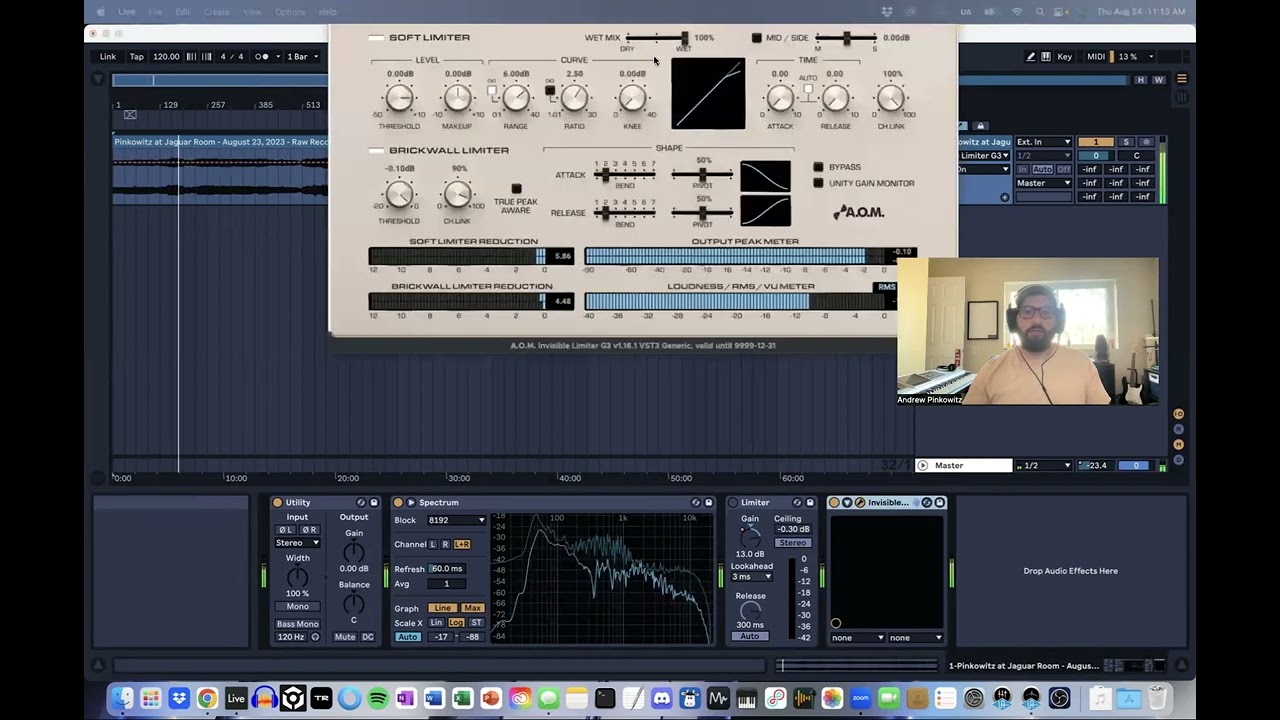Toggle the Utility Mute button
The height and width of the screenshot is (720, 1280).
point(345,637)
